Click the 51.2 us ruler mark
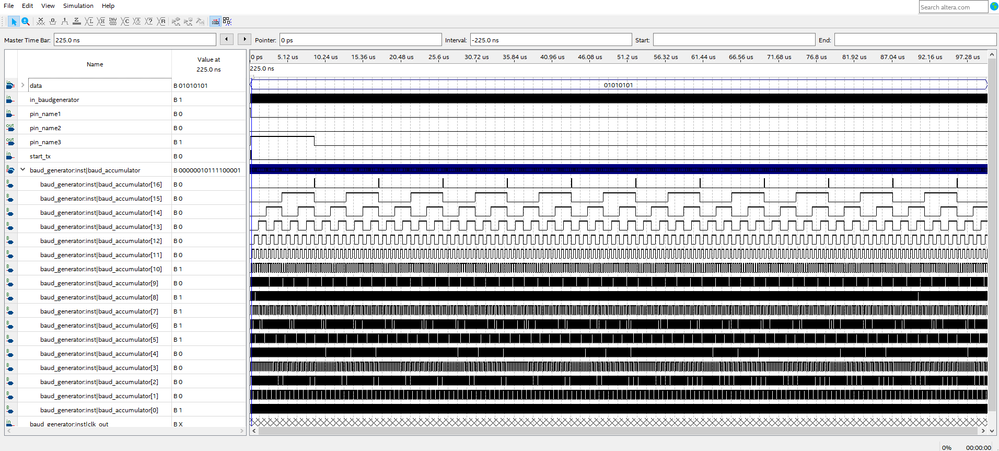Viewport: 999px width, 451px height. coord(627,57)
